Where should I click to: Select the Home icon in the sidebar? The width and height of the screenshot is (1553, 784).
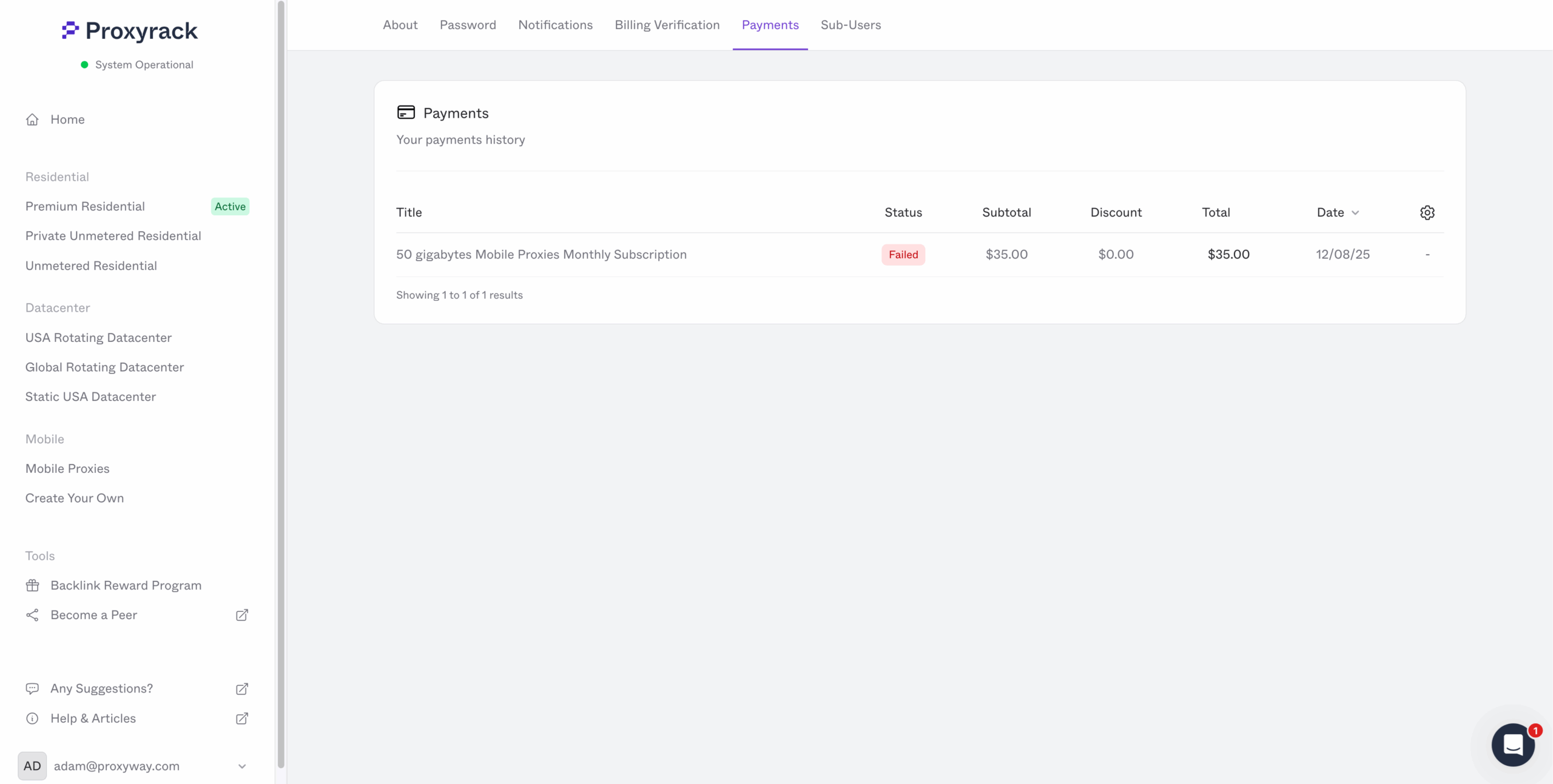coord(33,119)
